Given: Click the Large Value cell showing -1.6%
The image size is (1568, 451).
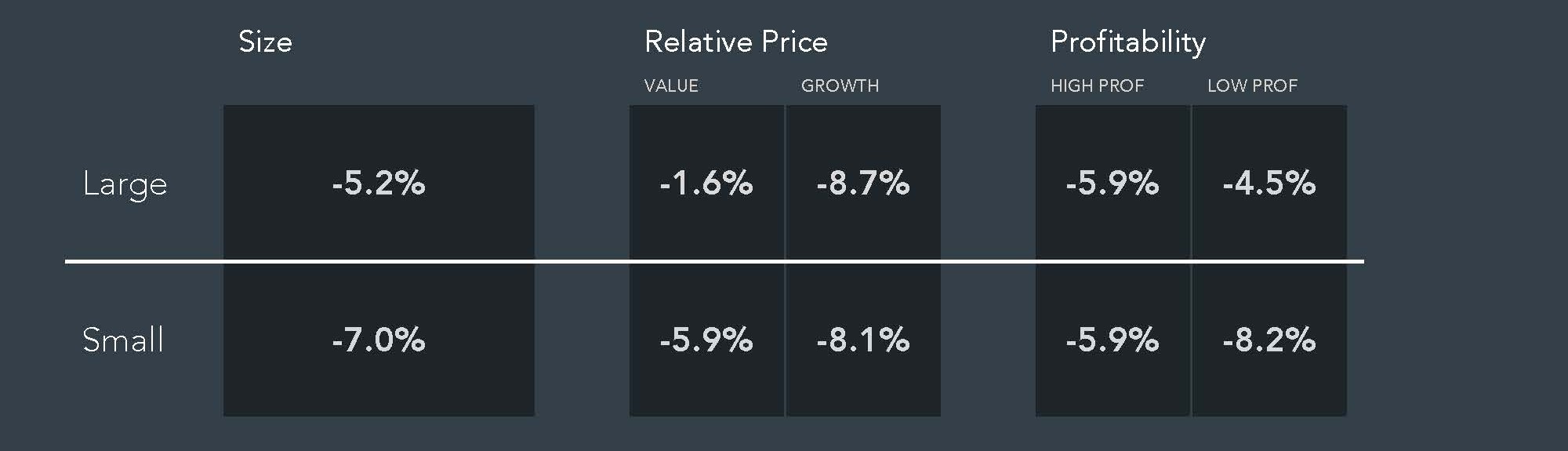Looking at the screenshot, I should click(x=706, y=182).
